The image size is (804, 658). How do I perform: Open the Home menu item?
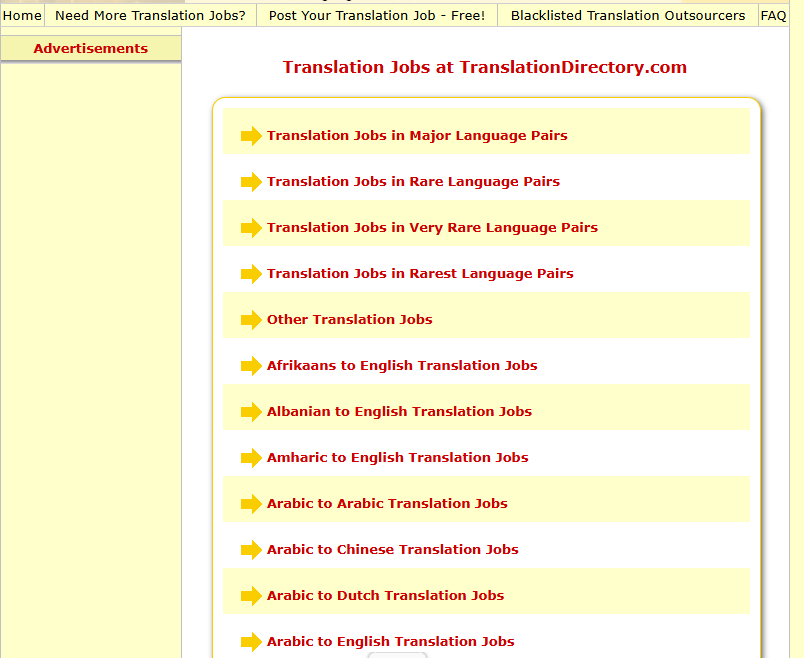coord(22,16)
